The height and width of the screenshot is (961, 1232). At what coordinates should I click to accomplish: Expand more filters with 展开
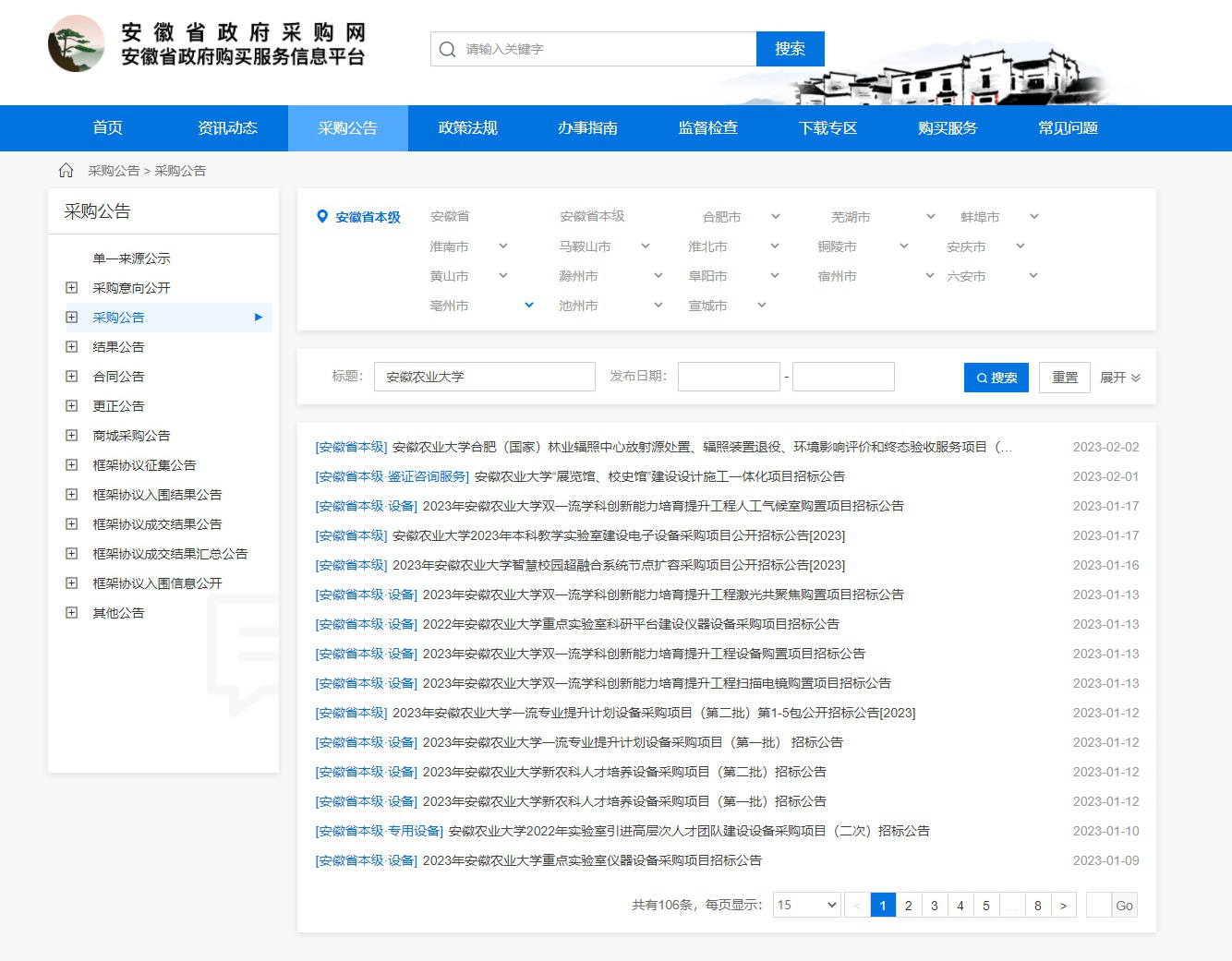click(1119, 378)
